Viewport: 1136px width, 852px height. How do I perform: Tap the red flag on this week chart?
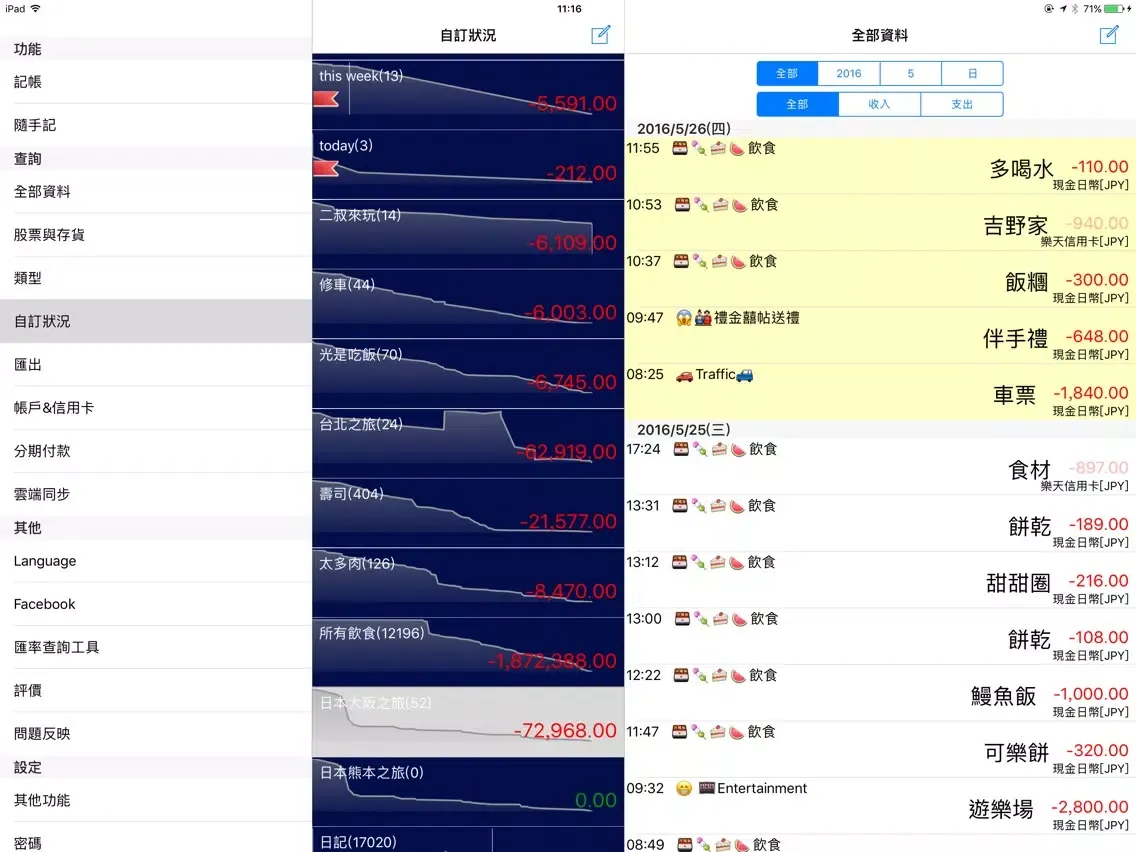(x=327, y=99)
